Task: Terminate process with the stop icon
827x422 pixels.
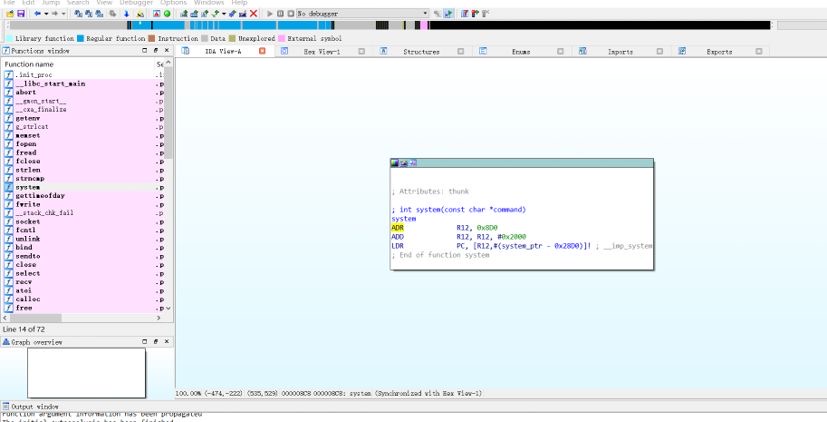Action: coord(291,14)
